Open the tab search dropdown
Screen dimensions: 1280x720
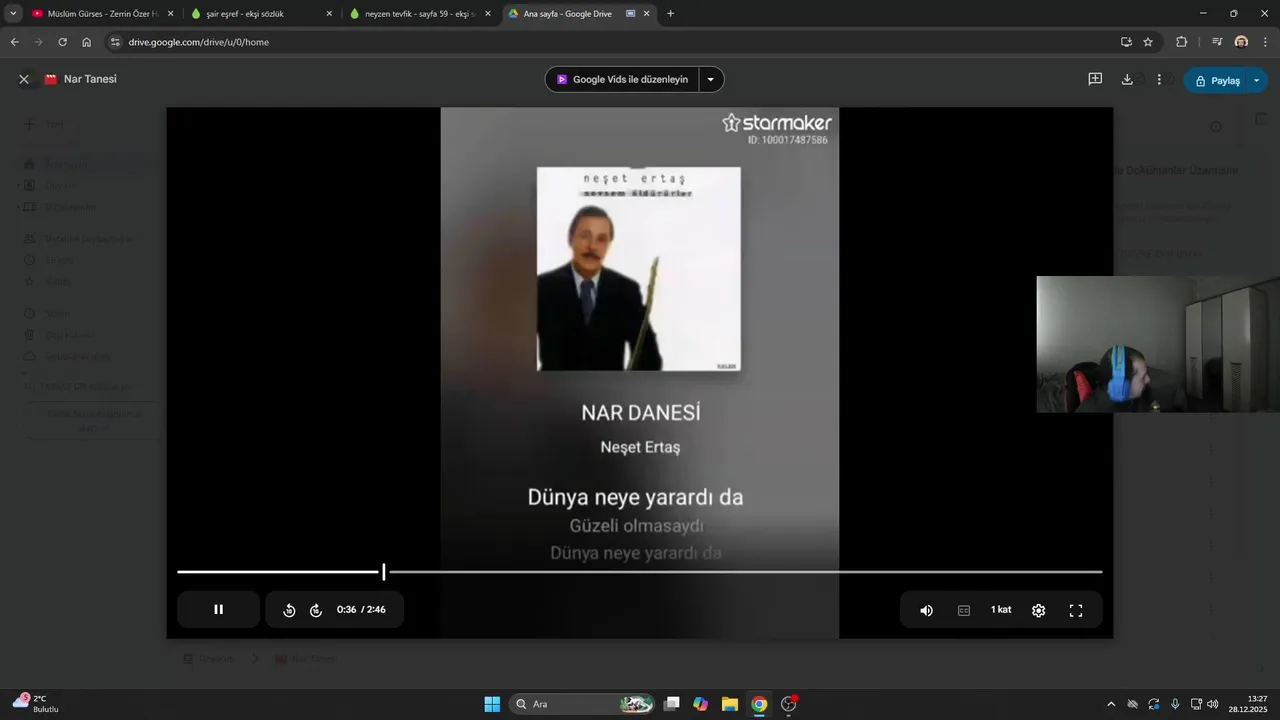[x=13, y=14]
